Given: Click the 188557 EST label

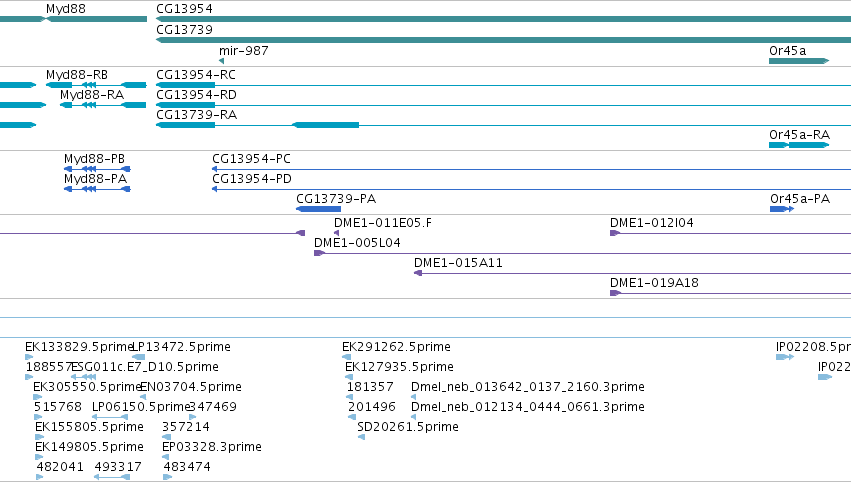Looking at the screenshot, I should click(x=49, y=367).
